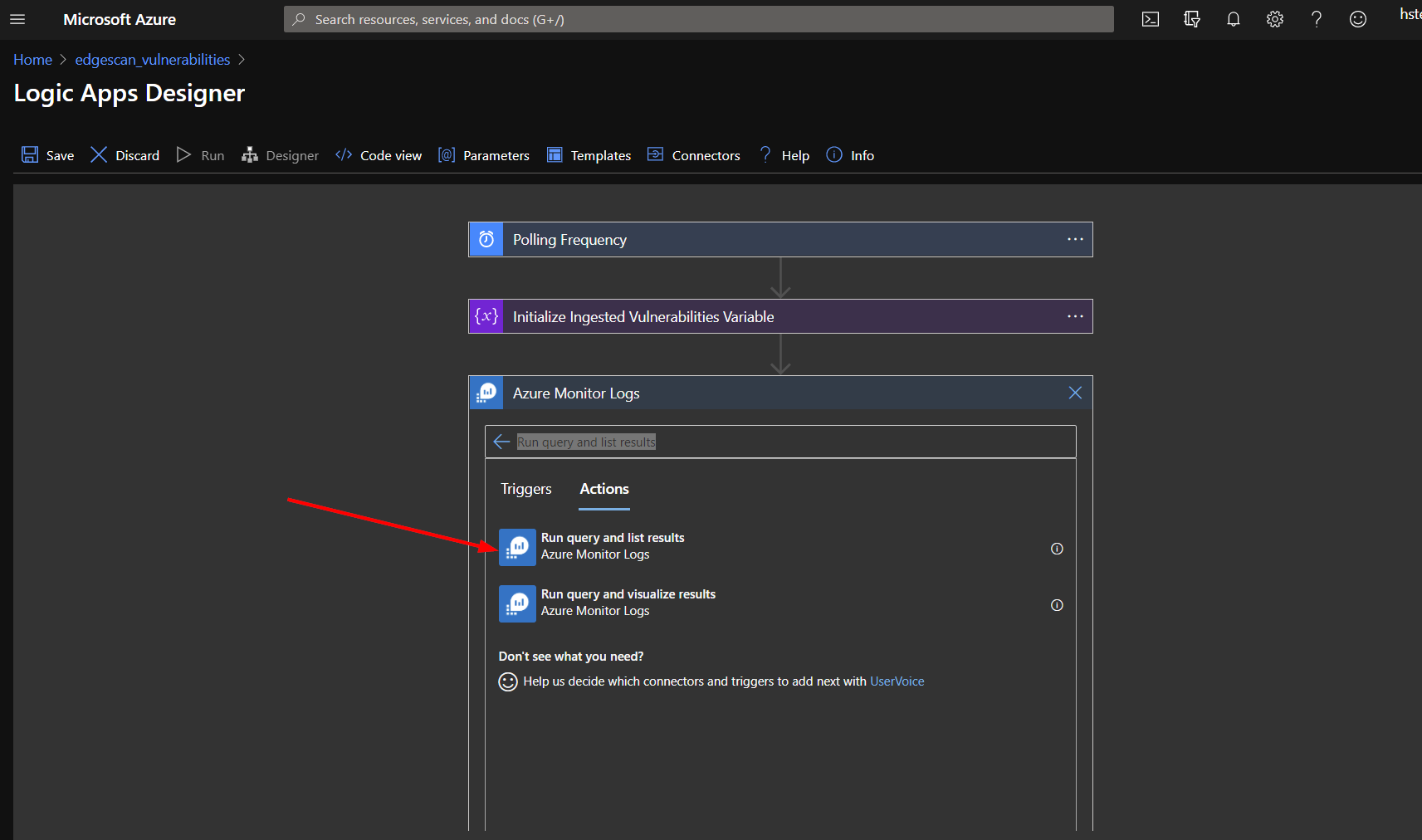Click the Parameters label in the toolbar
This screenshot has height=840, width=1422.
[x=496, y=155]
